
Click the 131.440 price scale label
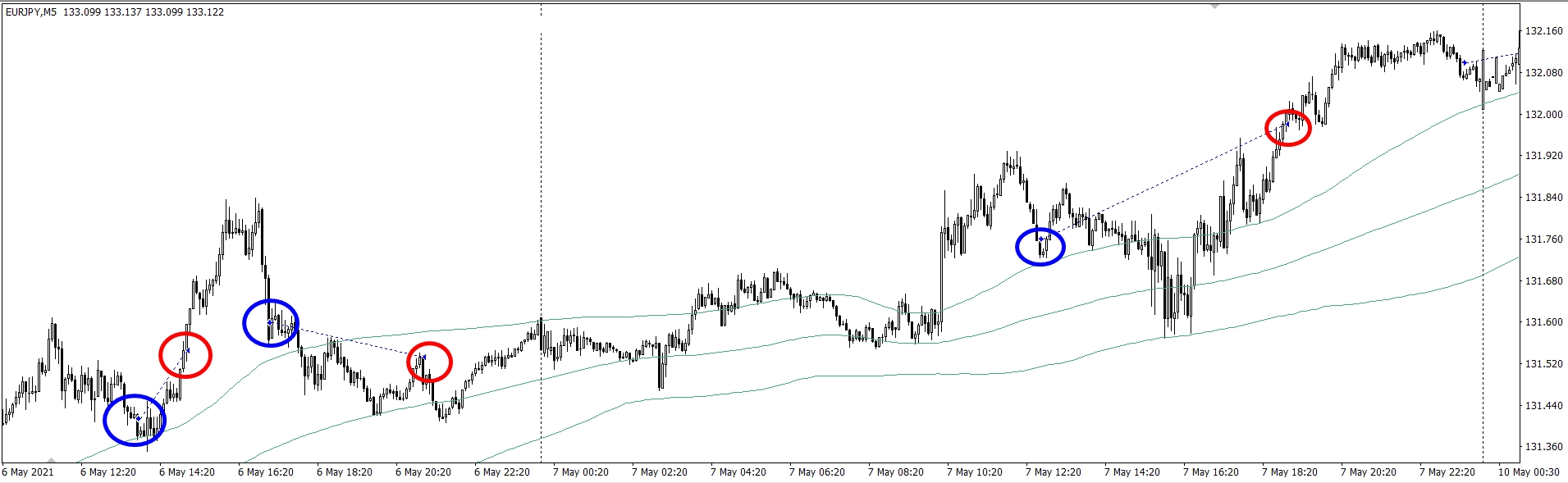click(1543, 406)
